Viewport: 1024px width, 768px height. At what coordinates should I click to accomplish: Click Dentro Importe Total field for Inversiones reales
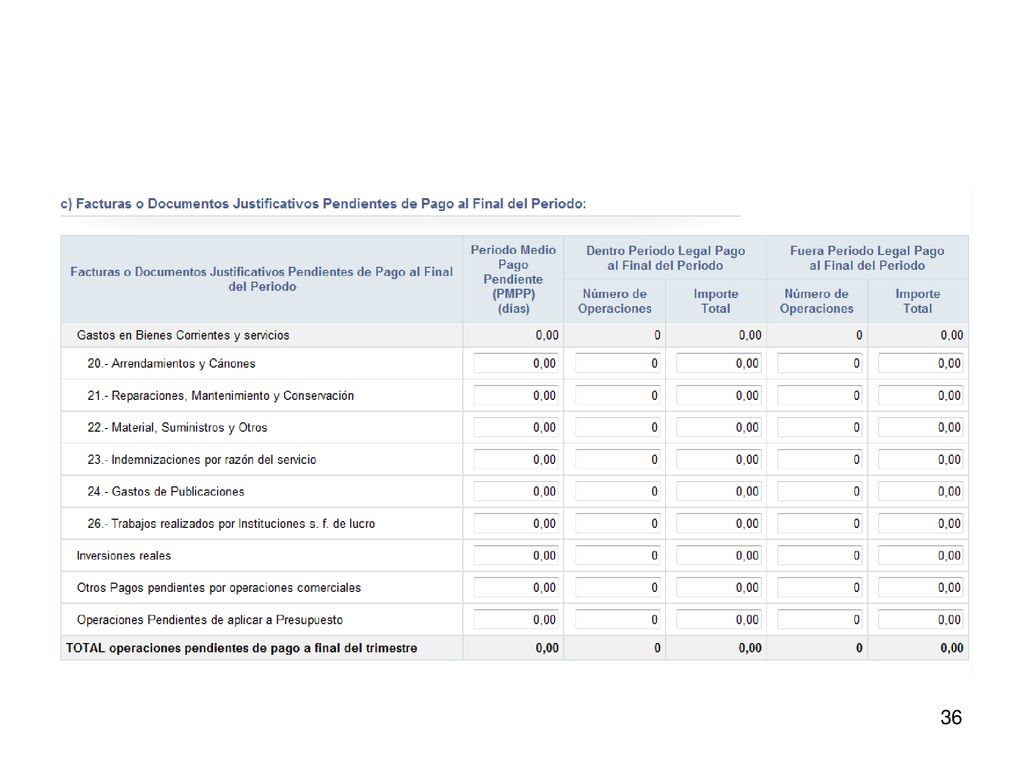719,555
